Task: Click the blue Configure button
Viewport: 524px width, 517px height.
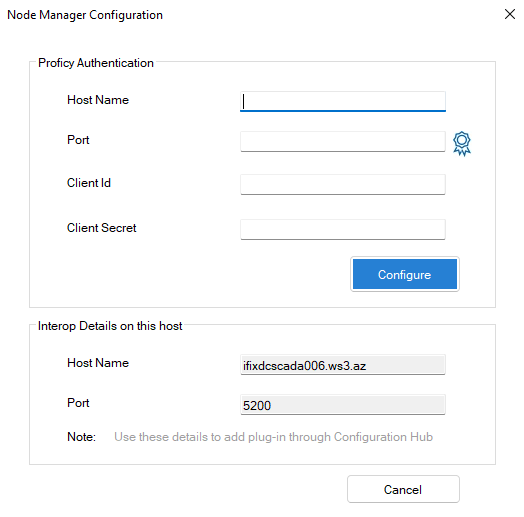Action: point(405,274)
